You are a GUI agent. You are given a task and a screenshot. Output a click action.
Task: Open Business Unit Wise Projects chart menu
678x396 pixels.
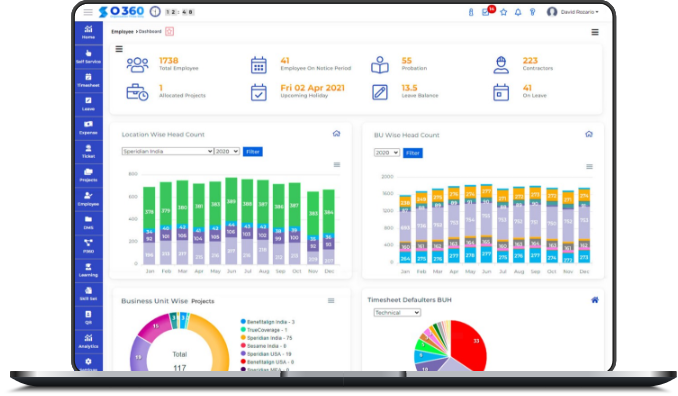(331, 300)
